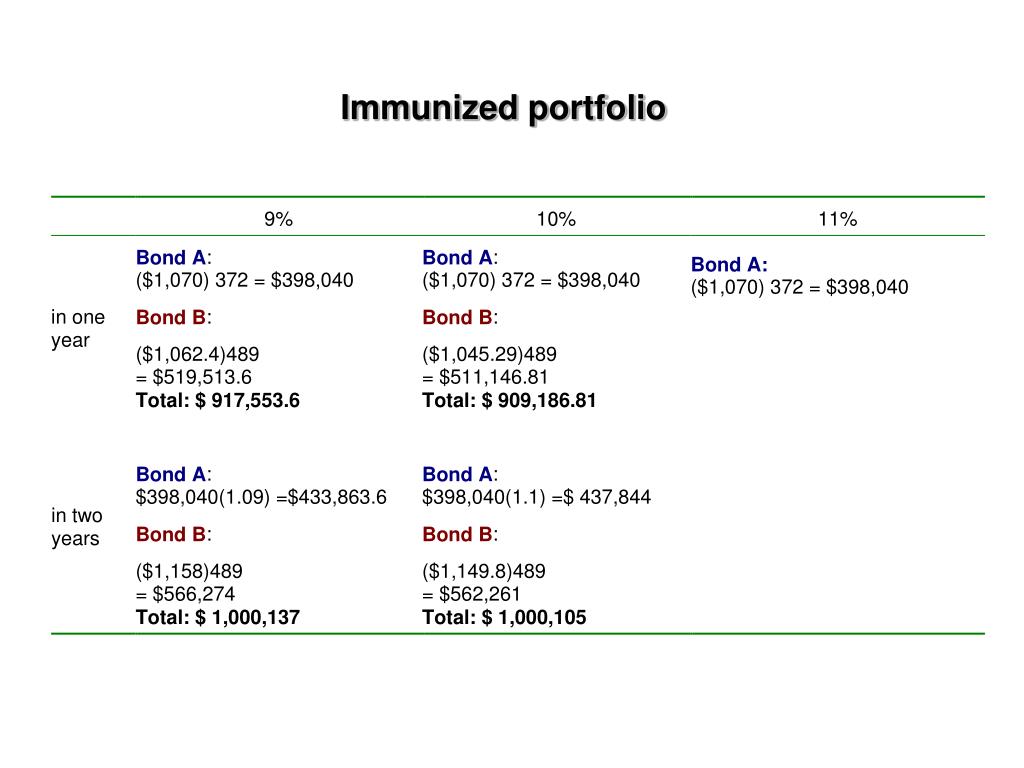Select the = $562,261 result
1024x768 pixels.
pos(472,595)
